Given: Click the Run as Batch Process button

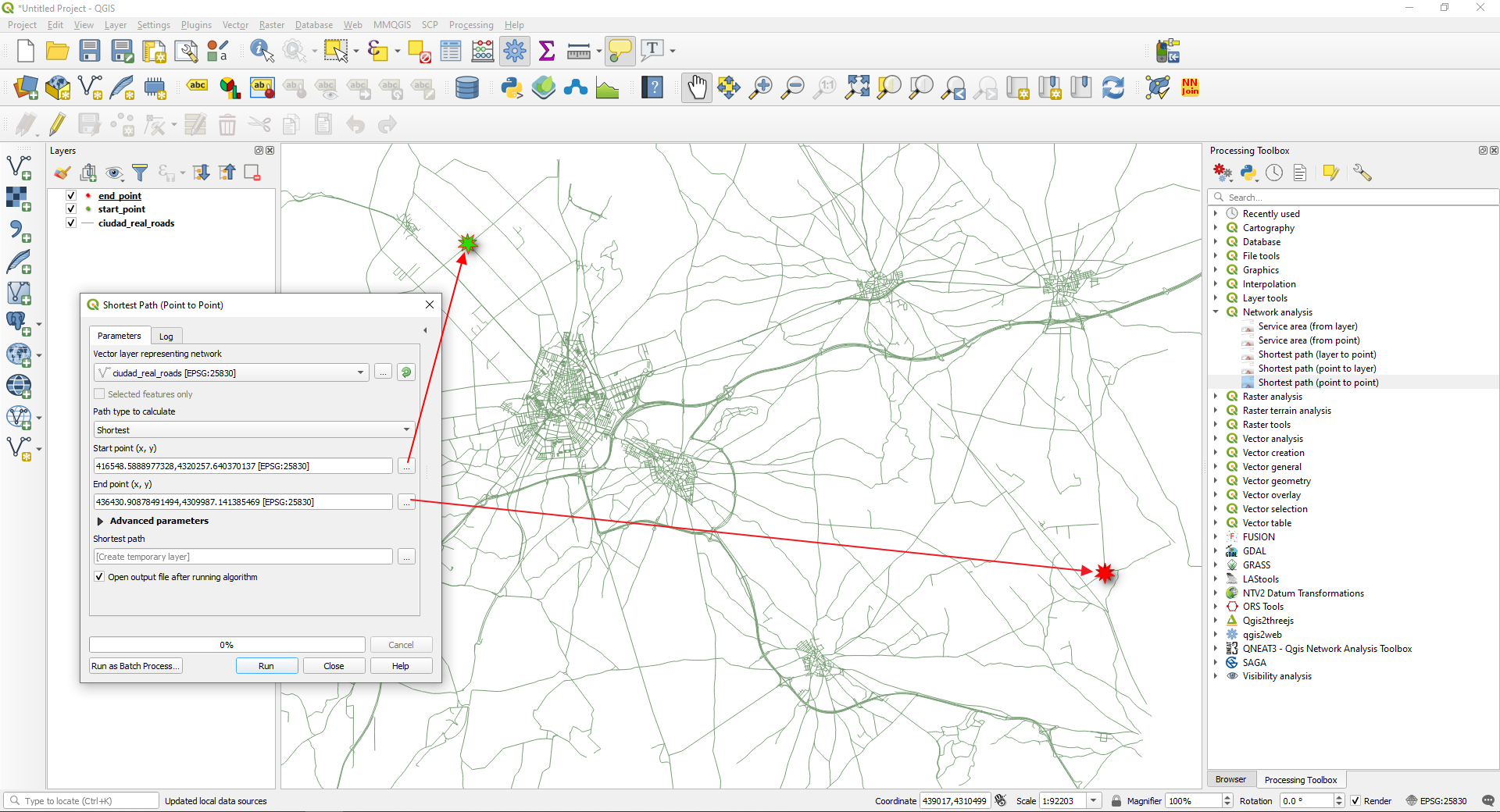Looking at the screenshot, I should pyautogui.click(x=134, y=665).
